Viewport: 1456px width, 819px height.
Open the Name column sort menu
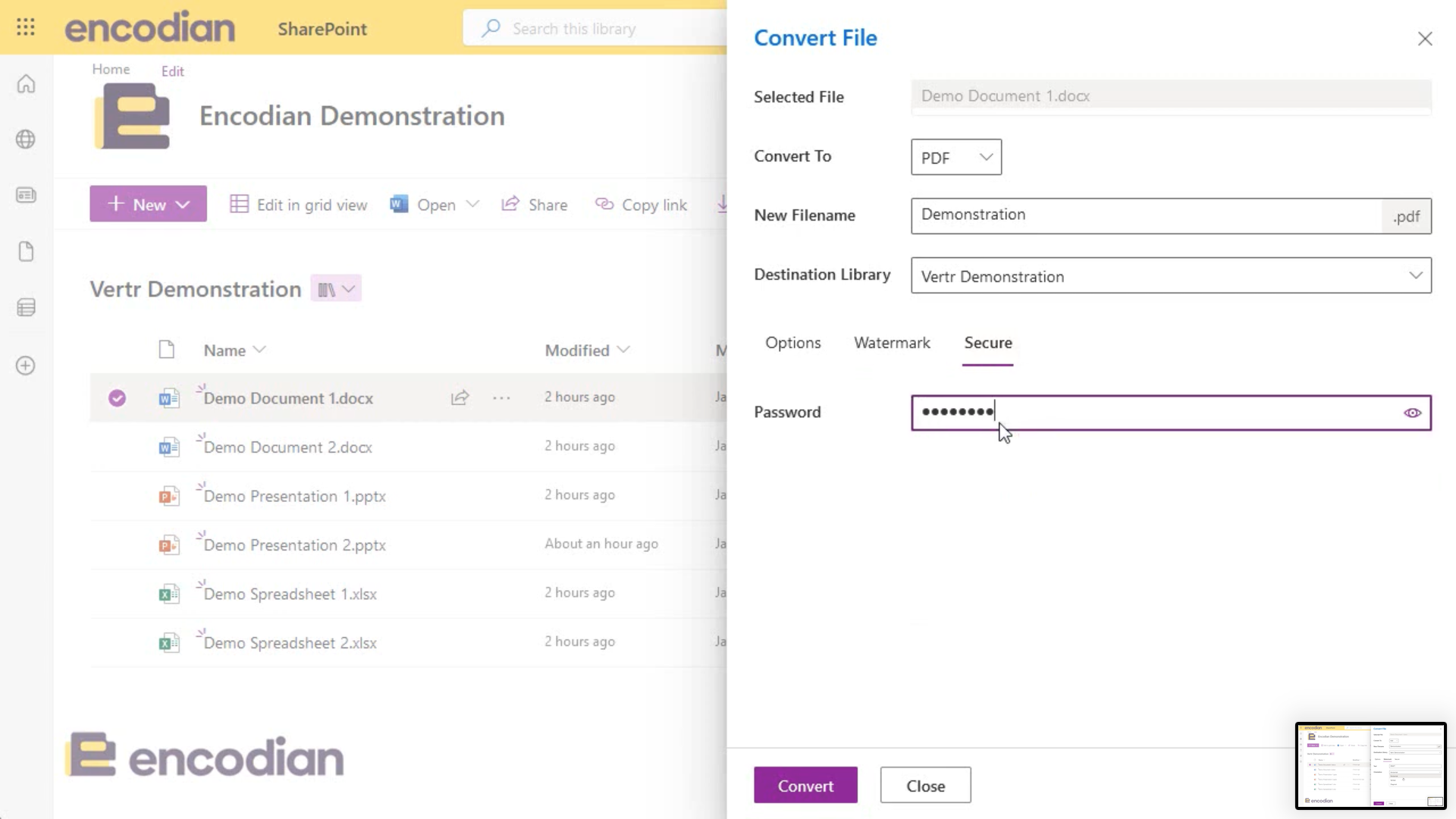[x=234, y=350]
